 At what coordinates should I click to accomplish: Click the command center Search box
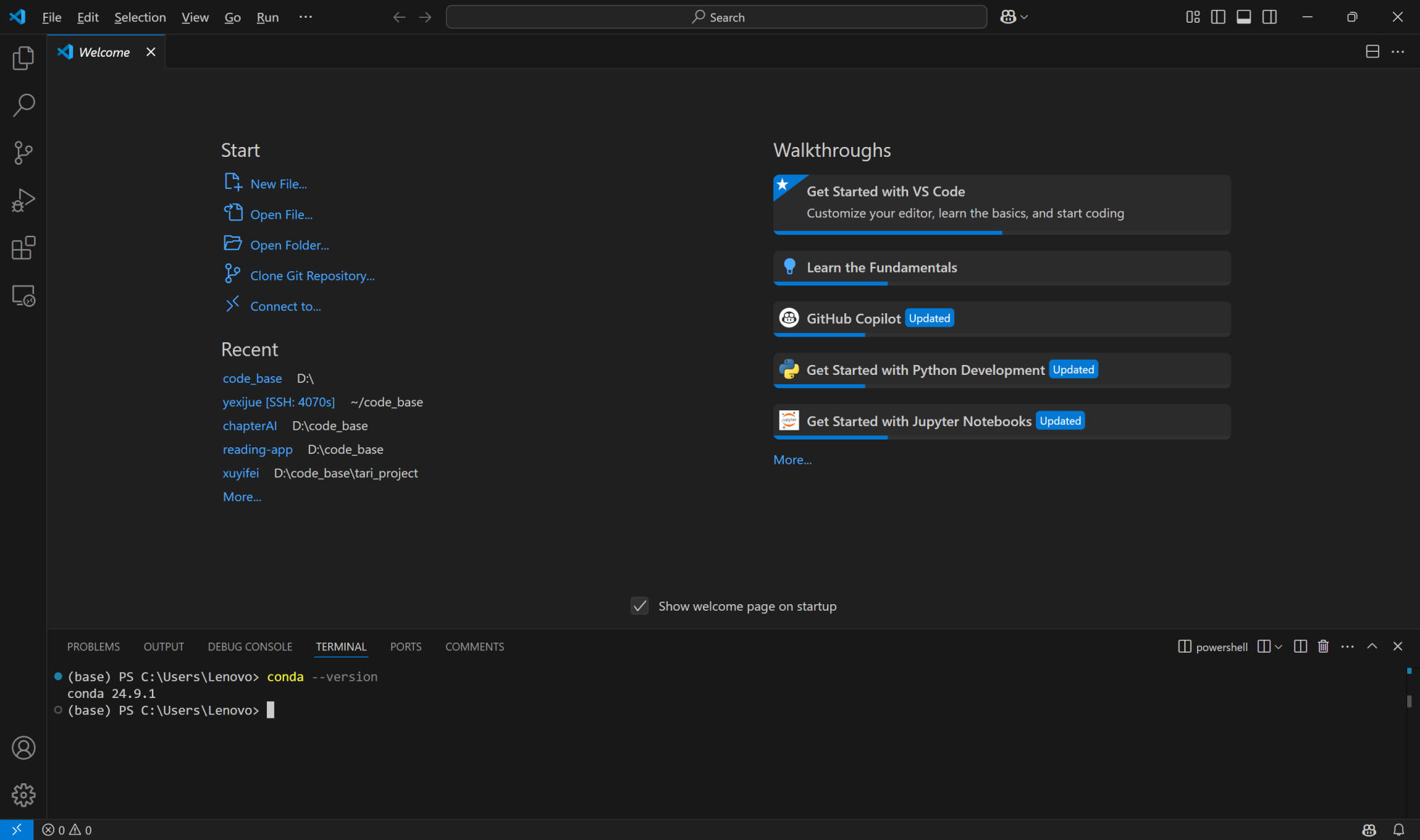point(716,17)
